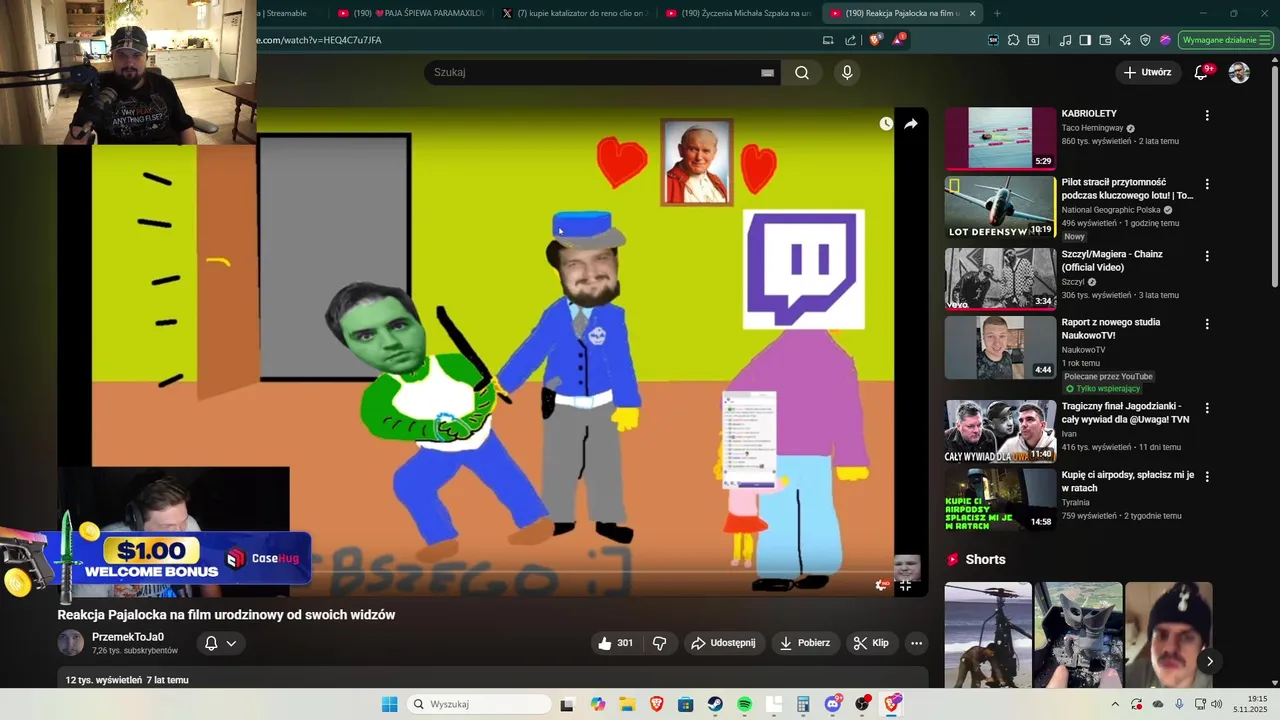Image resolution: width=1280 pixels, height=720 pixels.
Task: Share video using the arrow icon on player
Action: [910, 124]
